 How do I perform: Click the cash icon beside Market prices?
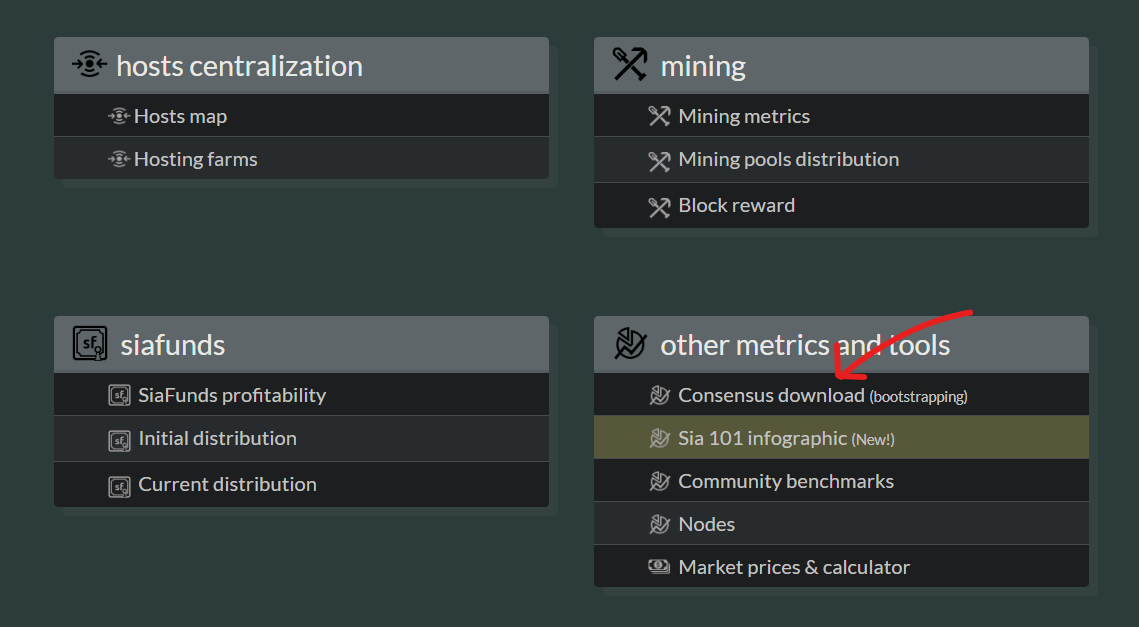coord(659,566)
